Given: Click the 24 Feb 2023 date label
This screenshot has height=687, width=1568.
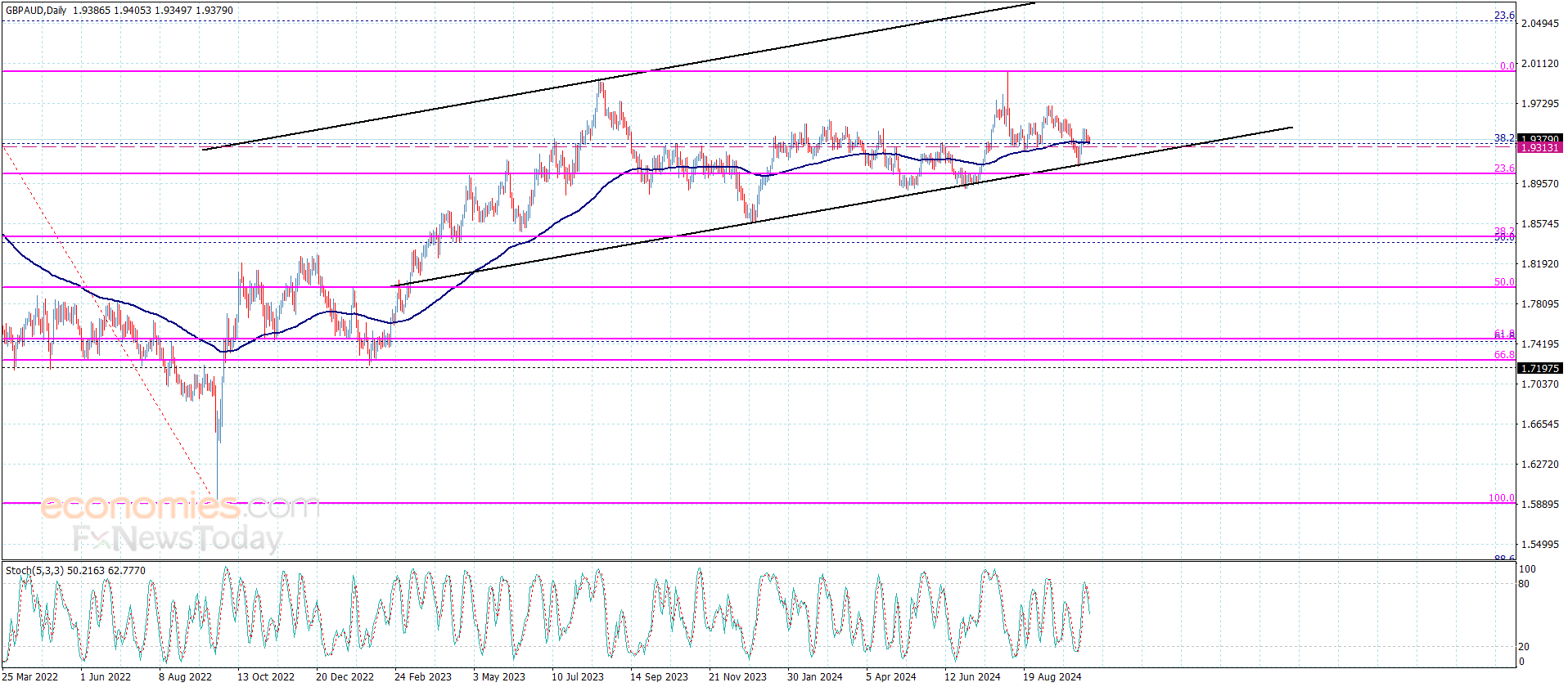Looking at the screenshot, I should coord(423,676).
